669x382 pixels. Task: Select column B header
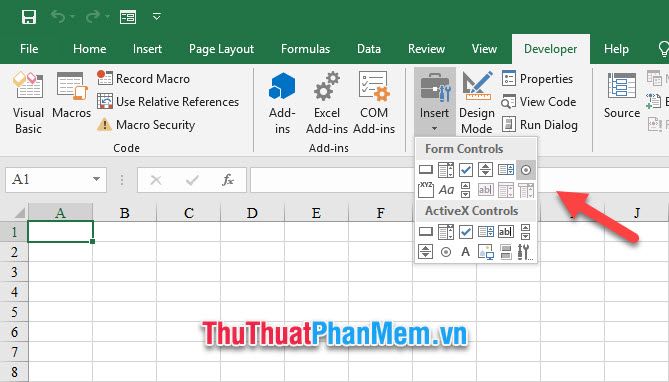click(125, 212)
